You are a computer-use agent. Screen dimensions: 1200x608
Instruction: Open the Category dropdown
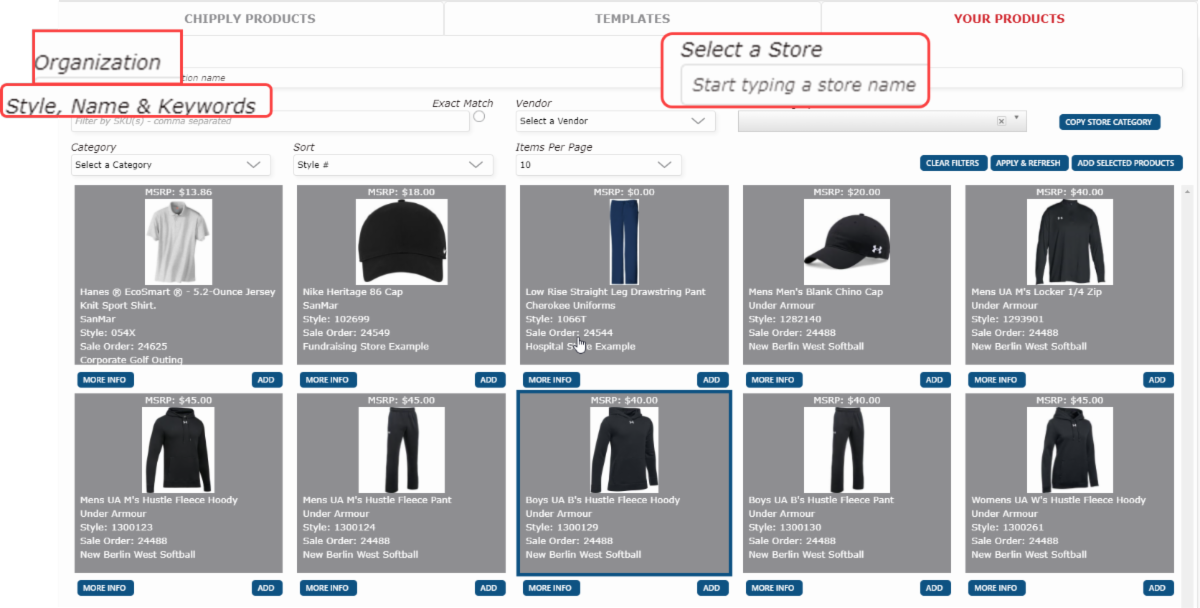coord(170,165)
